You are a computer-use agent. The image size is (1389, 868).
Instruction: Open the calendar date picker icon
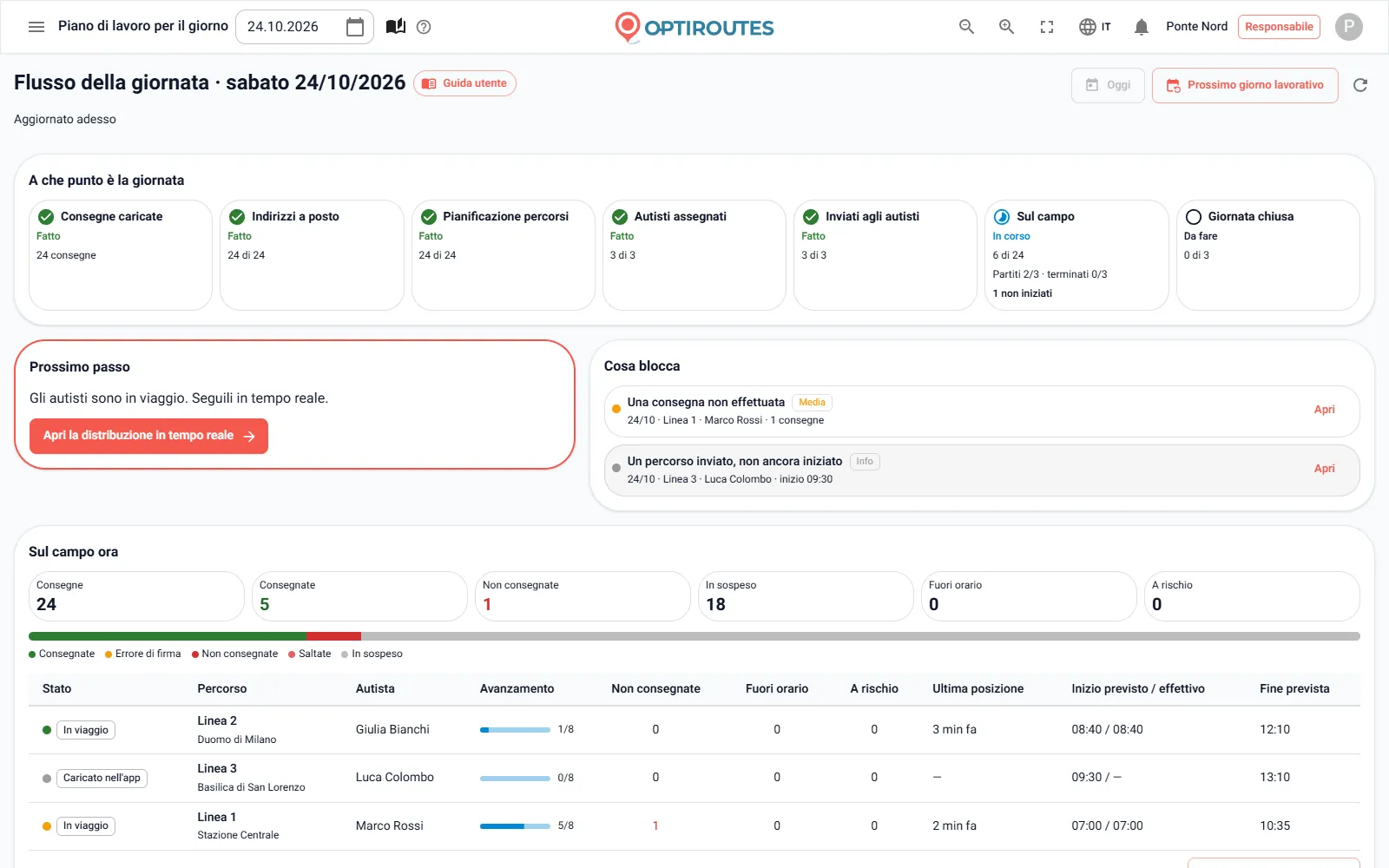(355, 27)
